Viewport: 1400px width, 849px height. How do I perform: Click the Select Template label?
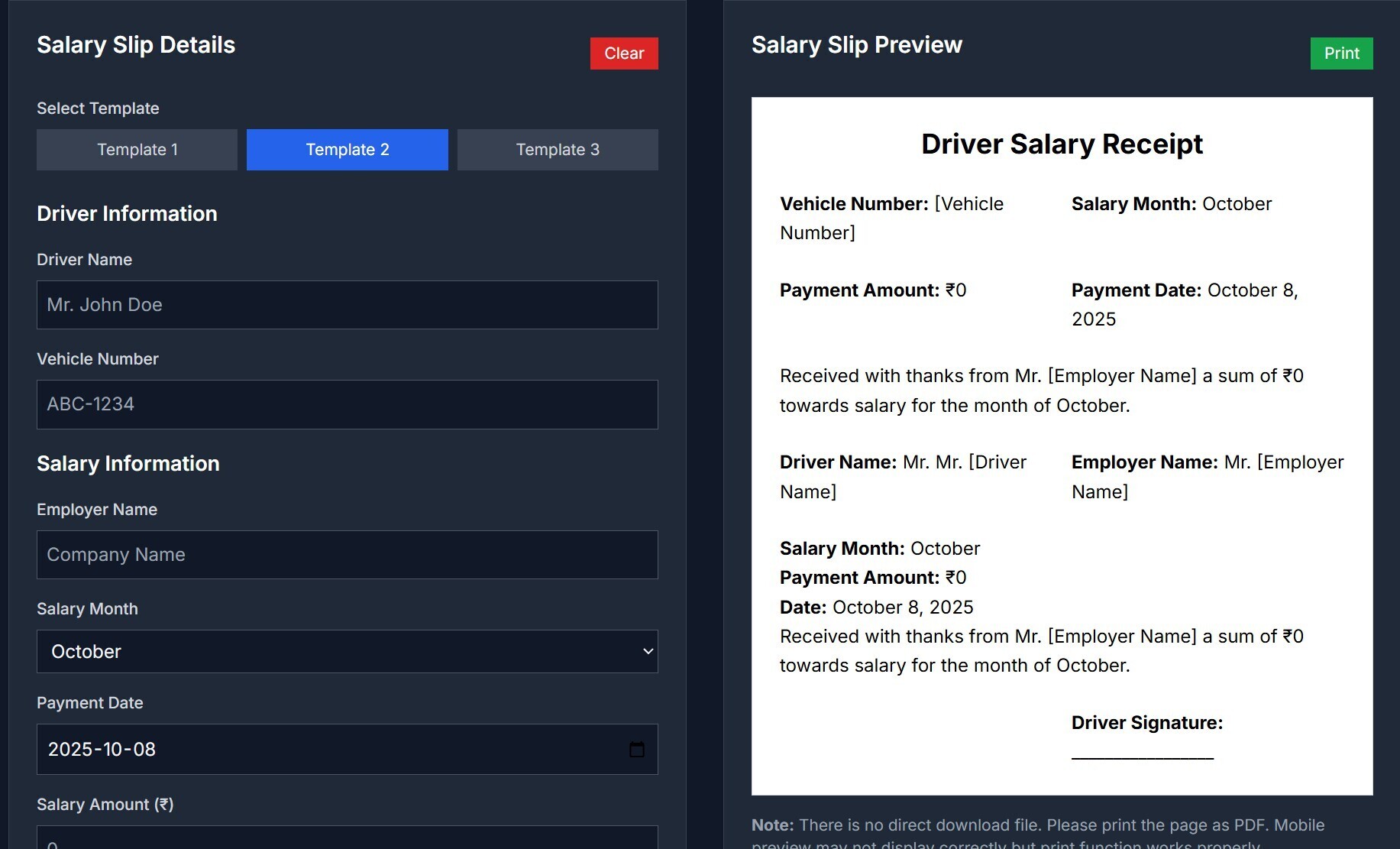coord(98,109)
